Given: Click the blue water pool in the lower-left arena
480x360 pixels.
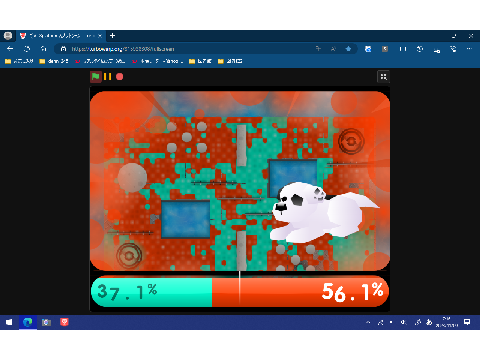Looking at the screenshot, I should (x=186, y=219).
